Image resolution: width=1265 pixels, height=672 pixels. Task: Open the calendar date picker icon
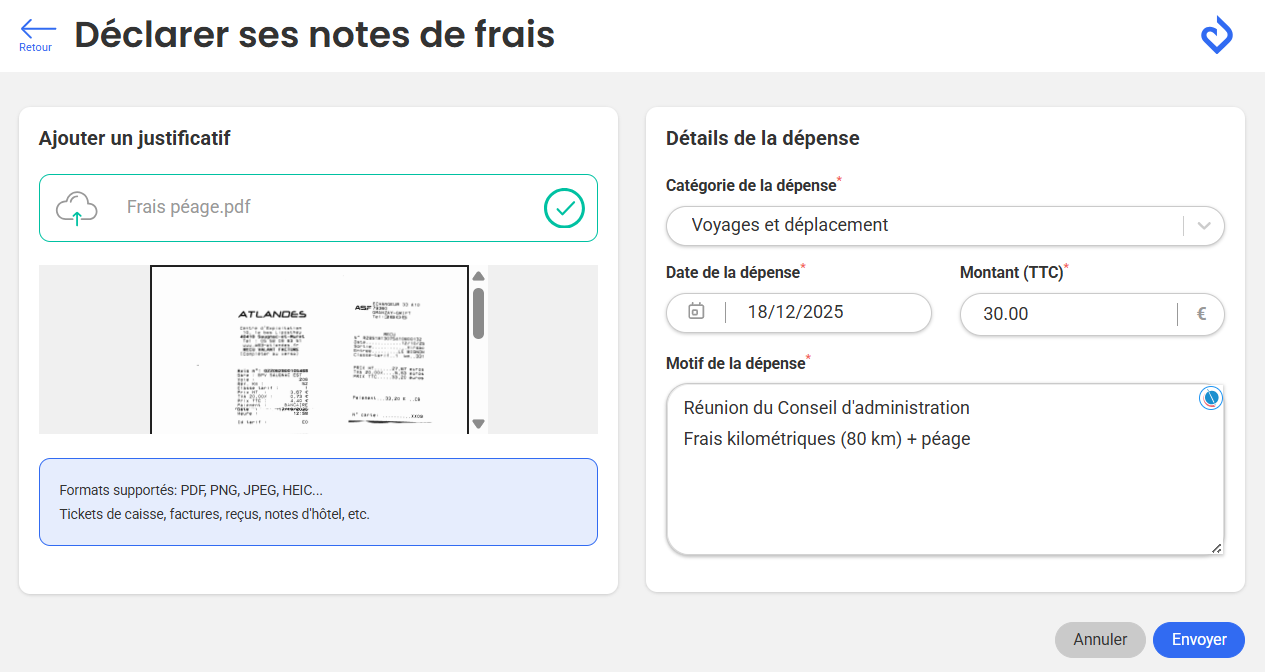click(696, 312)
